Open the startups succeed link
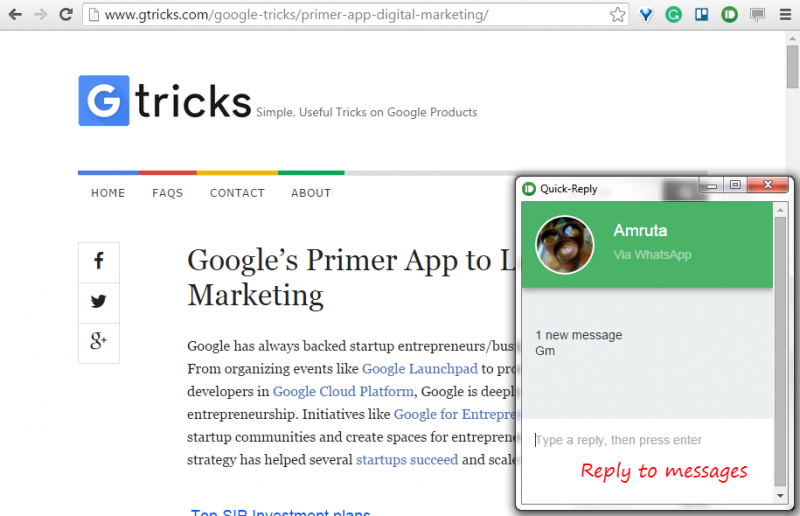The height and width of the screenshot is (516, 800). 407,459
